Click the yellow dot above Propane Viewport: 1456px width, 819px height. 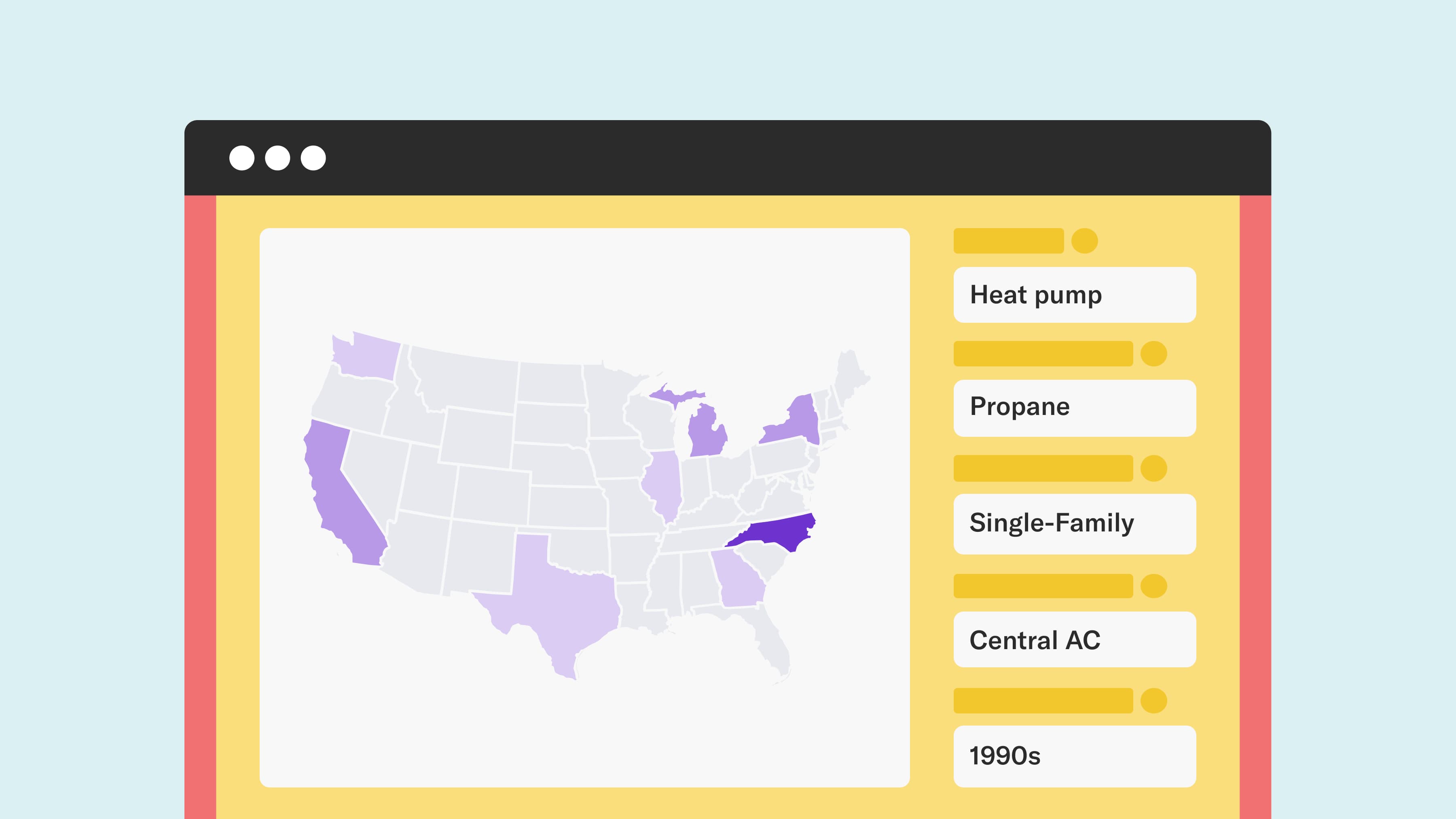pos(1153,354)
